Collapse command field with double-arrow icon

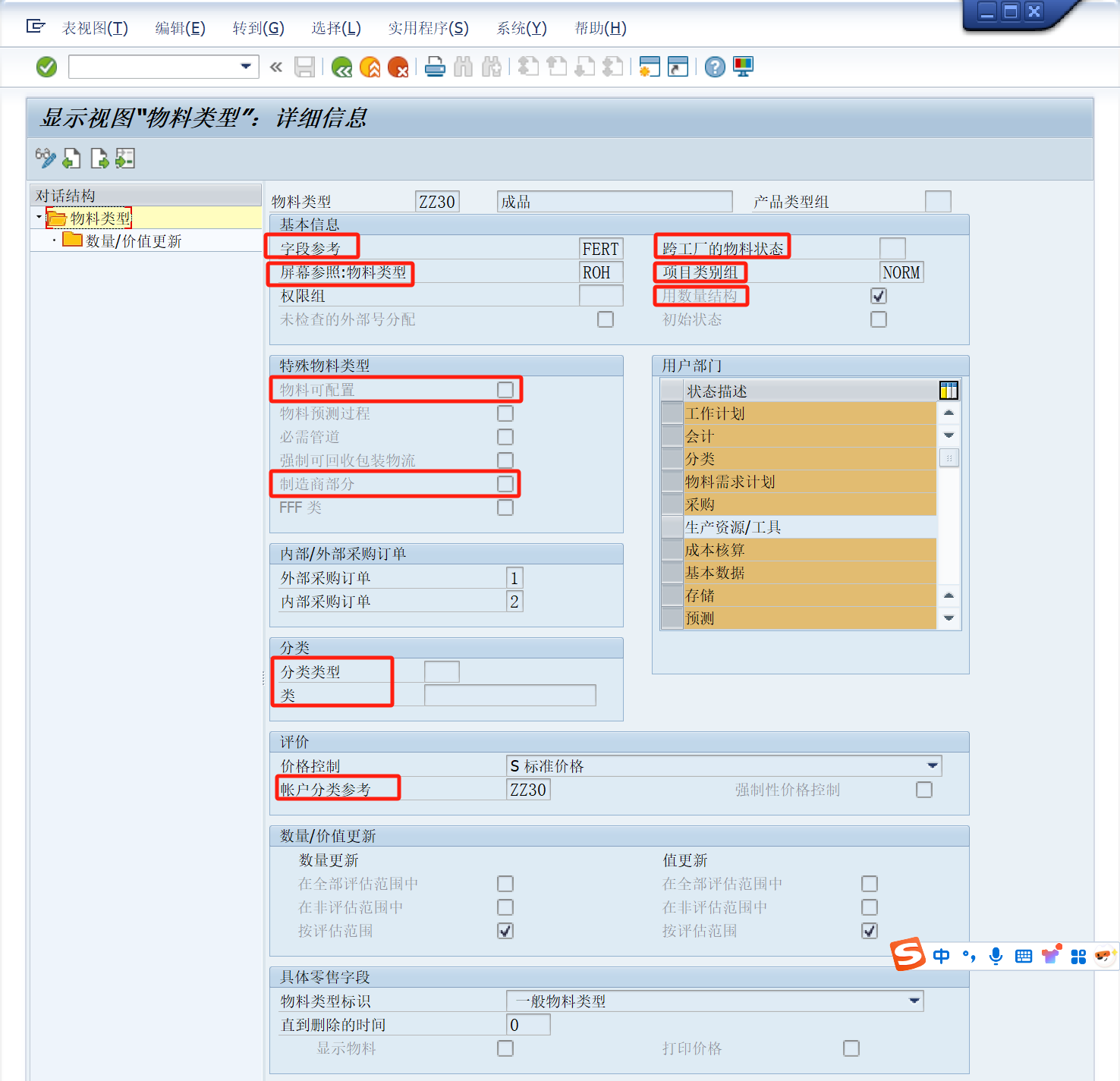point(276,67)
